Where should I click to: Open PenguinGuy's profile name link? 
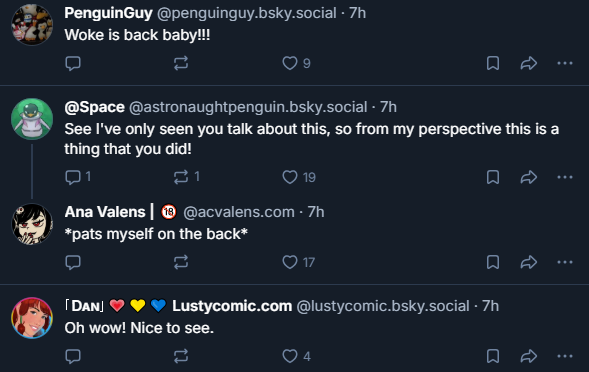[108, 13]
